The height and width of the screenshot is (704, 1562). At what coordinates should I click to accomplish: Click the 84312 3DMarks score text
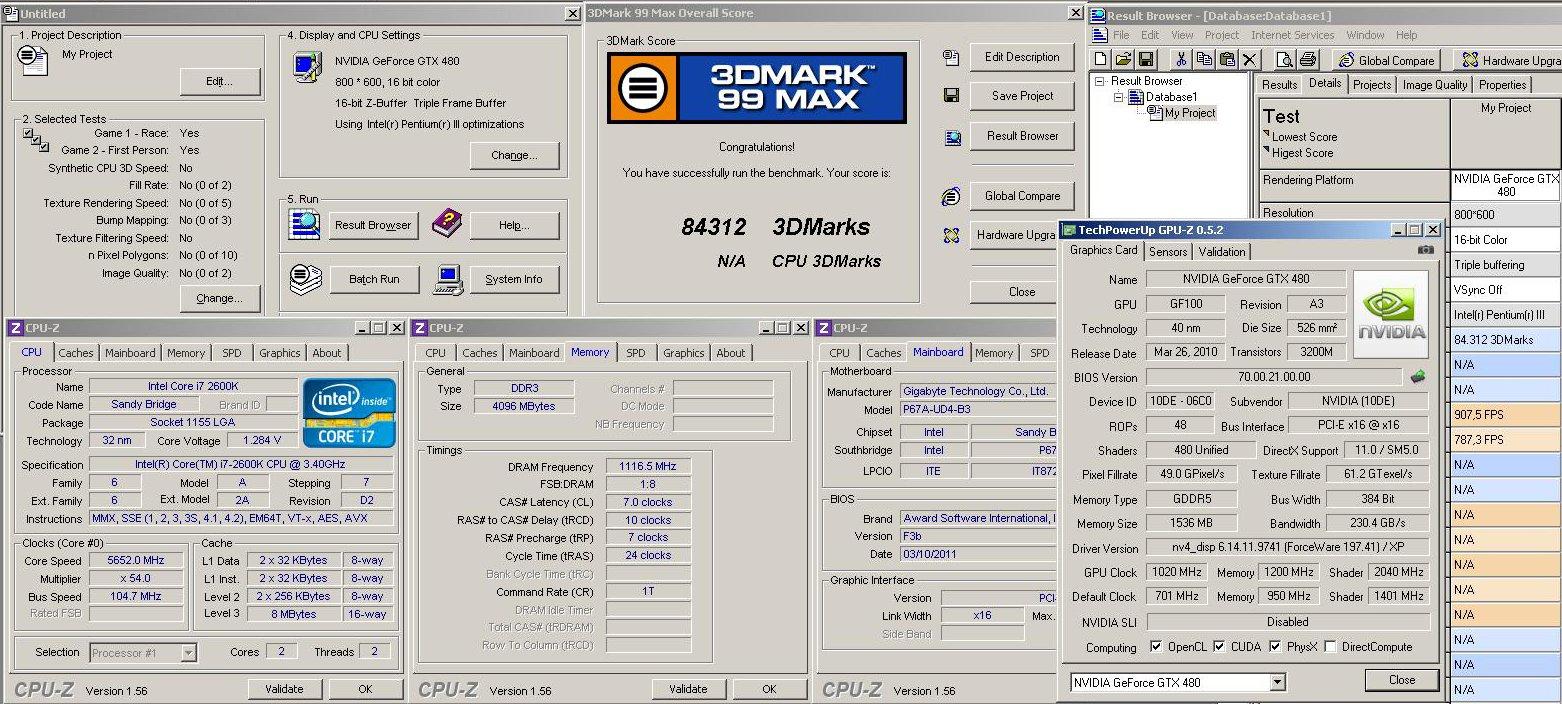click(776, 227)
